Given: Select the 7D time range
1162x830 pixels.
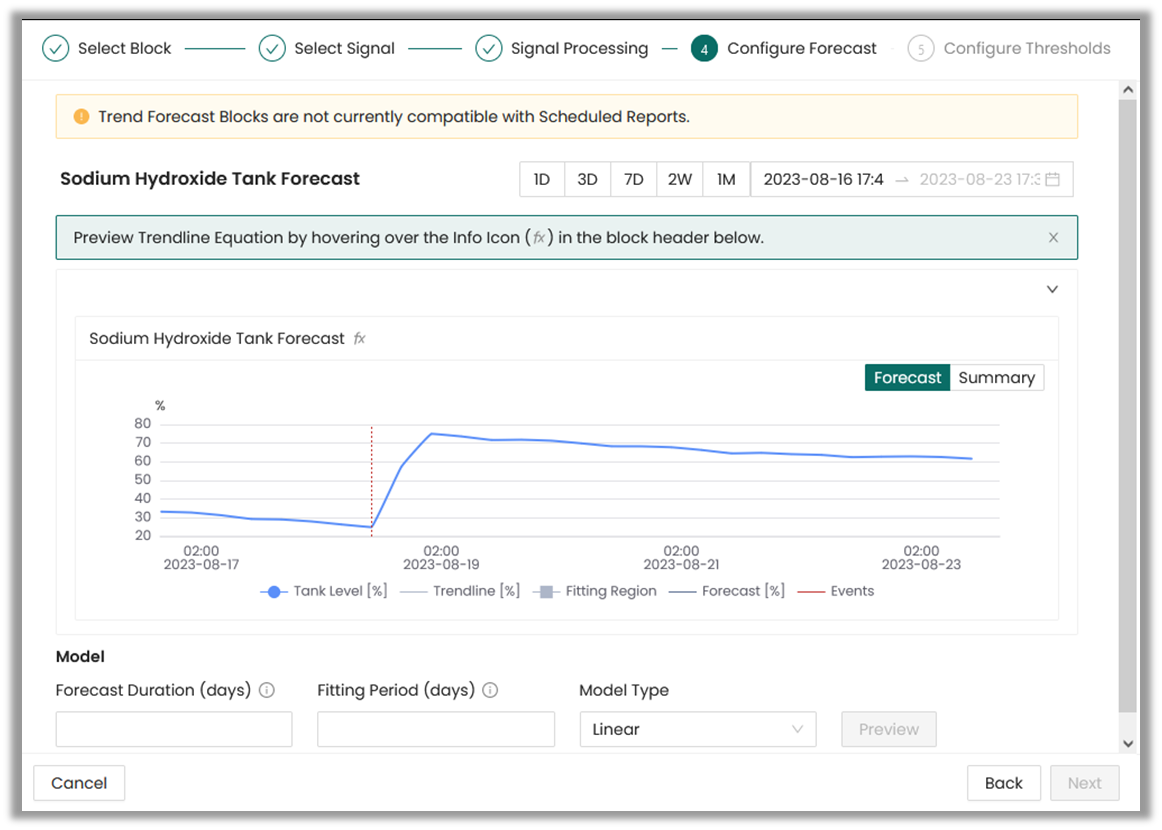Looking at the screenshot, I should pyautogui.click(x=633, y=180).
